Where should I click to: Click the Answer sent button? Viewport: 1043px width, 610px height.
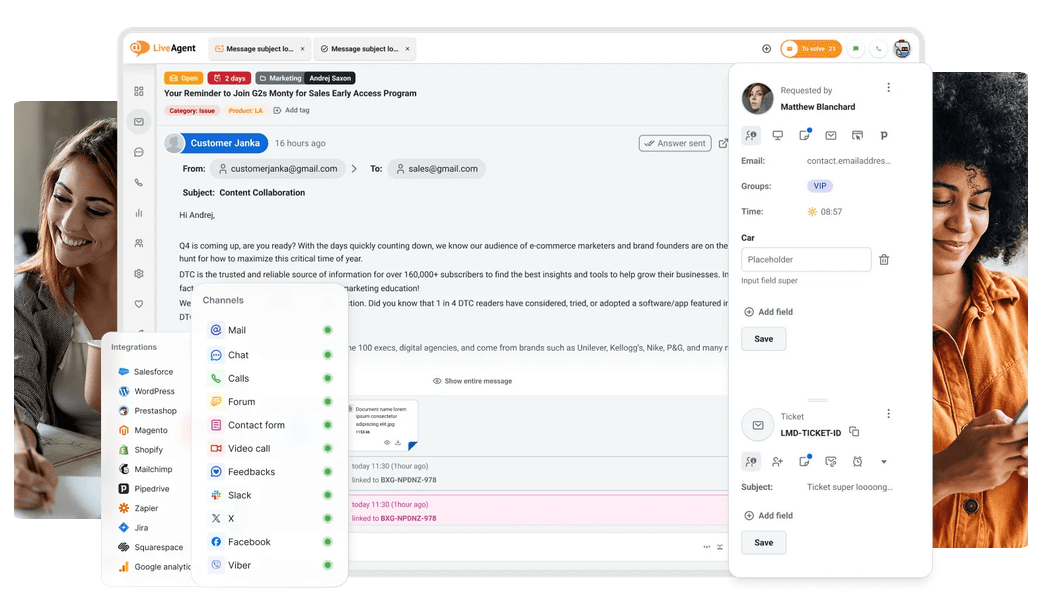pyautogui.click(x=675, y=143)
